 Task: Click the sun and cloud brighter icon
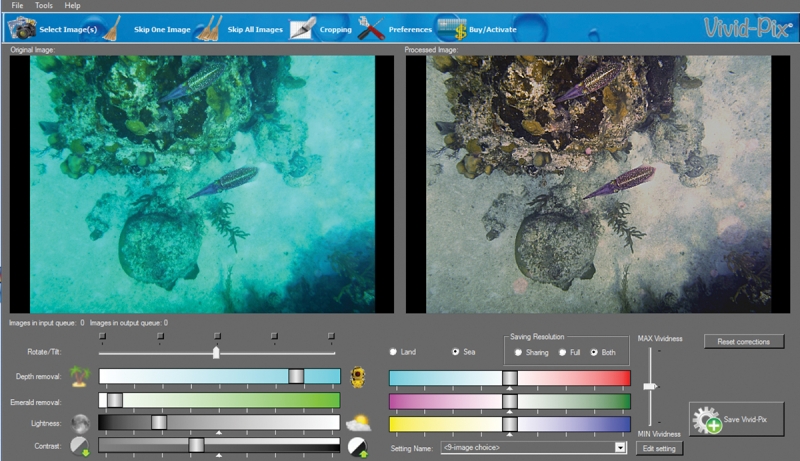click(x=359, y=423)
